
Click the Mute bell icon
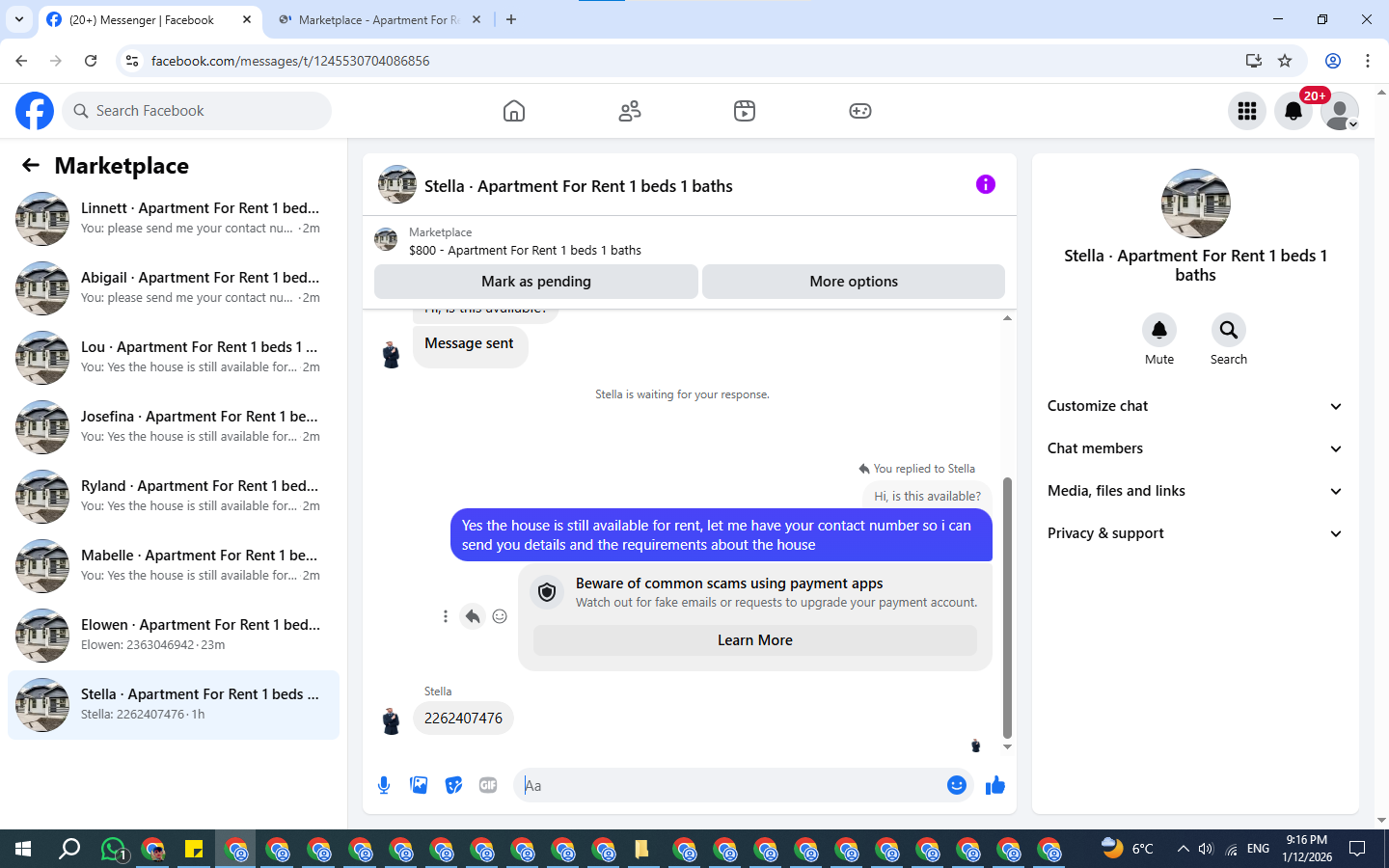tap(1159, 330)
